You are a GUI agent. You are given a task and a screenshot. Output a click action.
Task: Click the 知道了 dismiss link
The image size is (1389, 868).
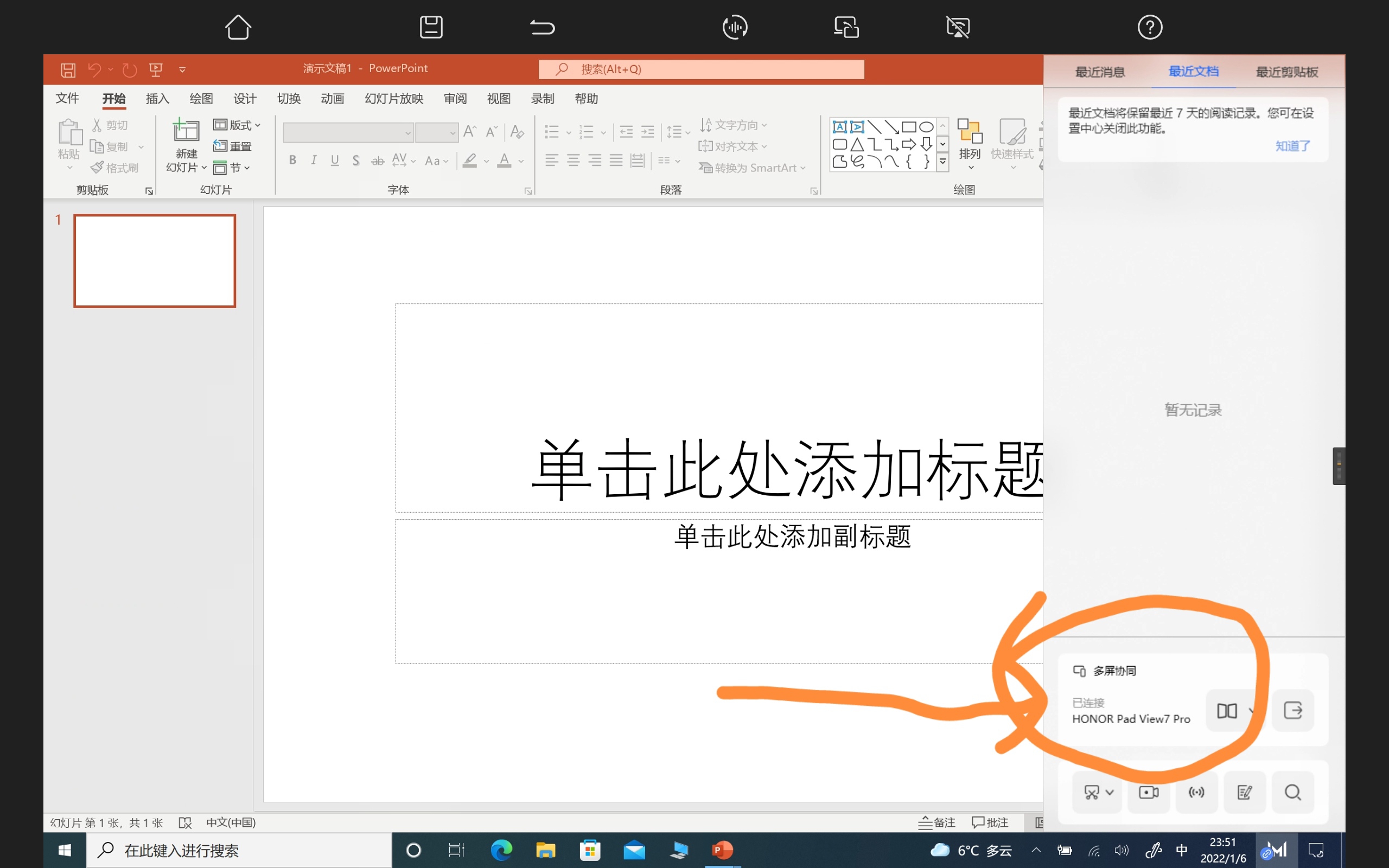point(1292,146)
